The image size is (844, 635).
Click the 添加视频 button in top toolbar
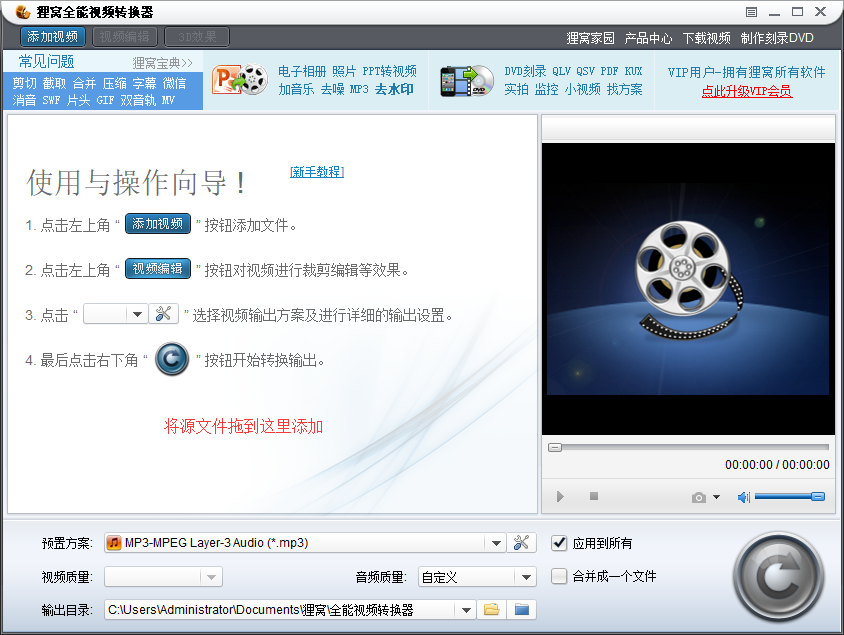(53, 37)
